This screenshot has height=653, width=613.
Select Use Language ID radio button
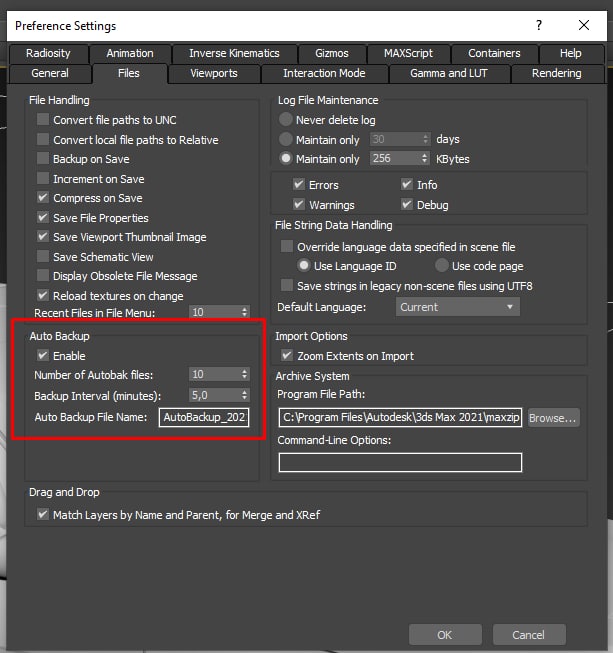point(304,265)
